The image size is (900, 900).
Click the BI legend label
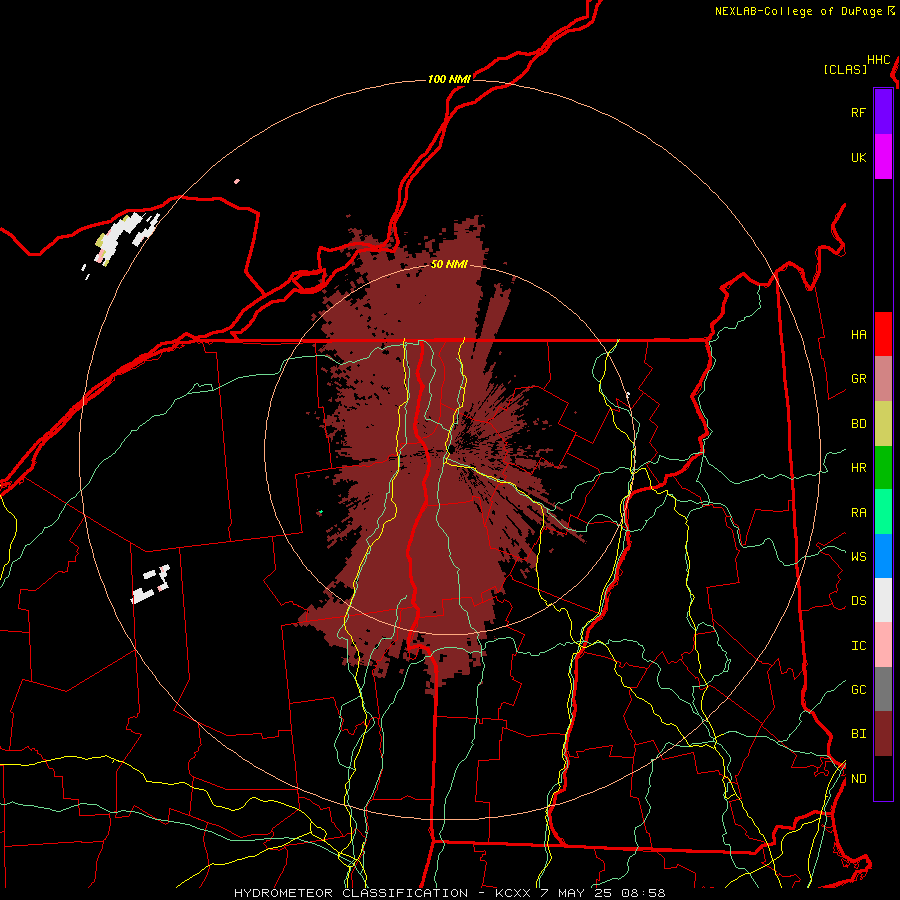858,734
